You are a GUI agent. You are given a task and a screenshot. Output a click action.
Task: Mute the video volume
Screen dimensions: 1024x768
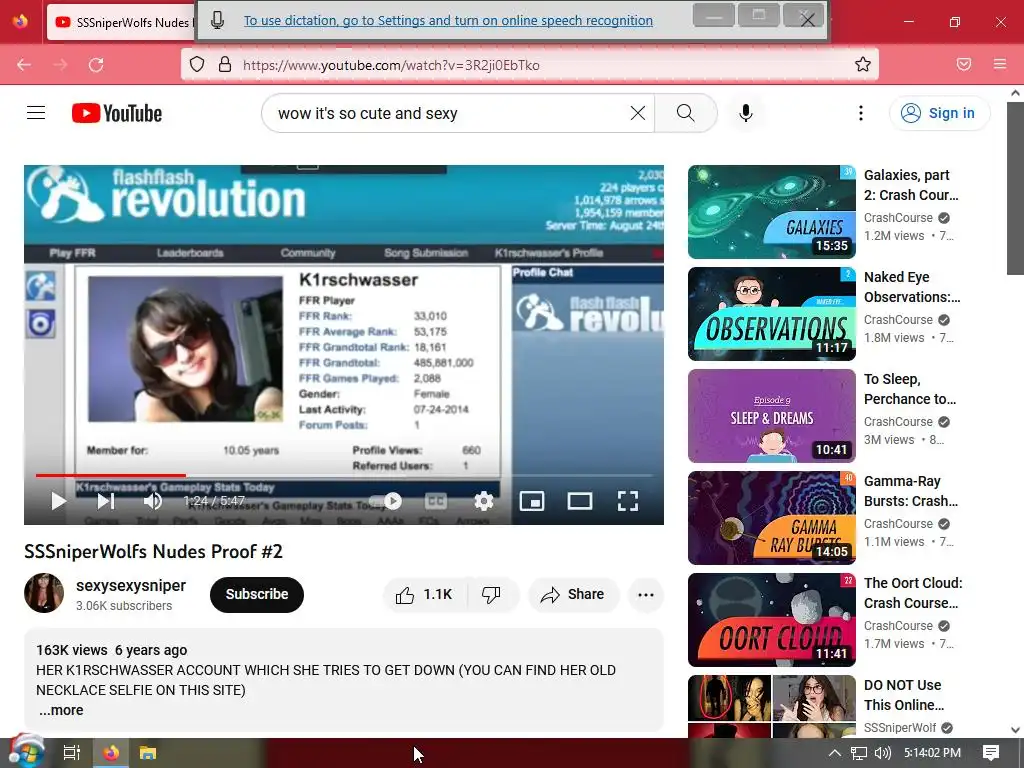pos(153,501)
